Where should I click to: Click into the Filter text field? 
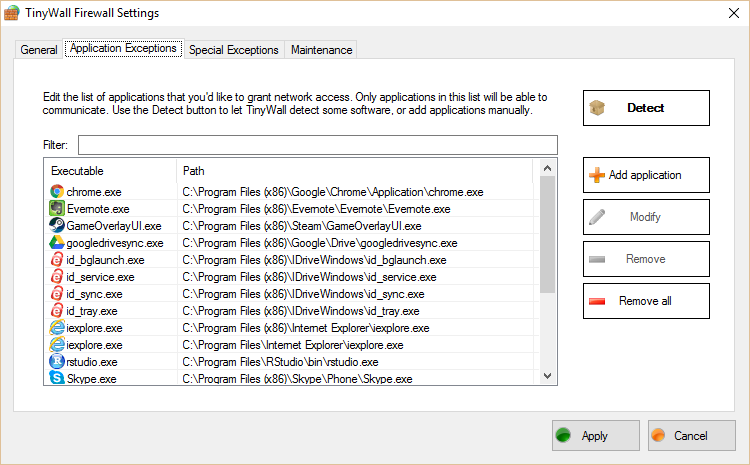[x=318, y=145]
